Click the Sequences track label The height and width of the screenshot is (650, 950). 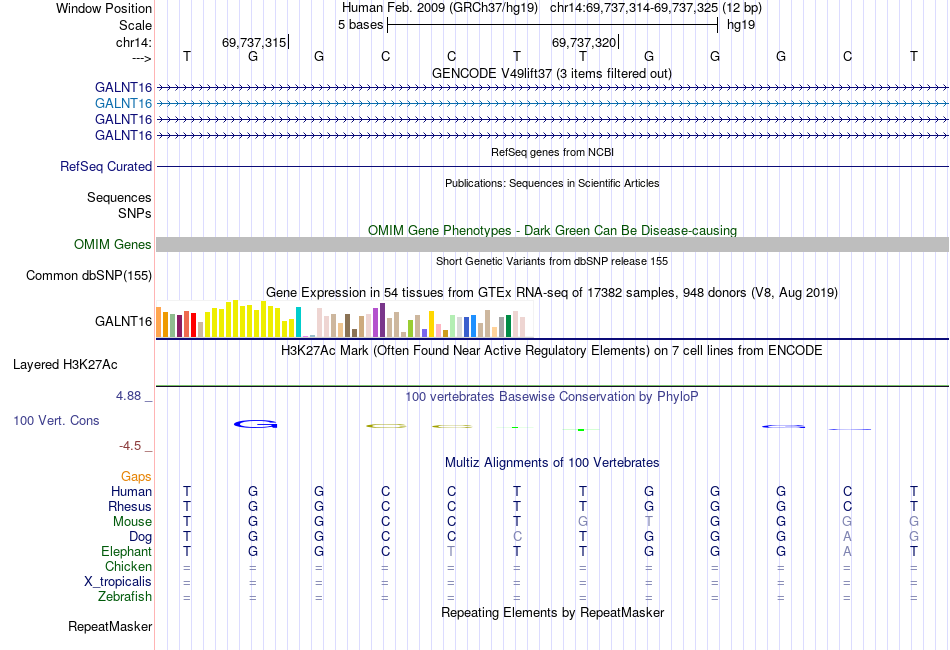[119, 197]
